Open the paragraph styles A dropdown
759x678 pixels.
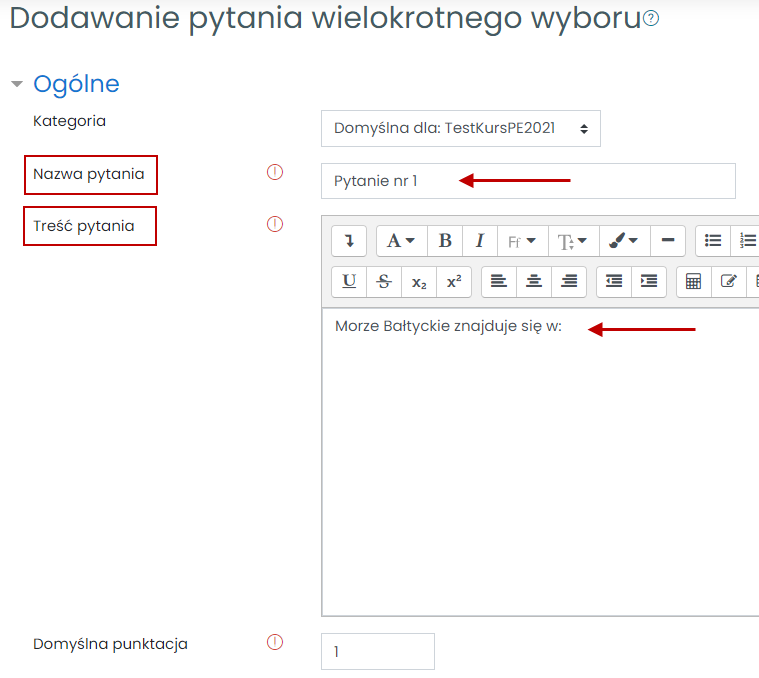tap(401, 241)
